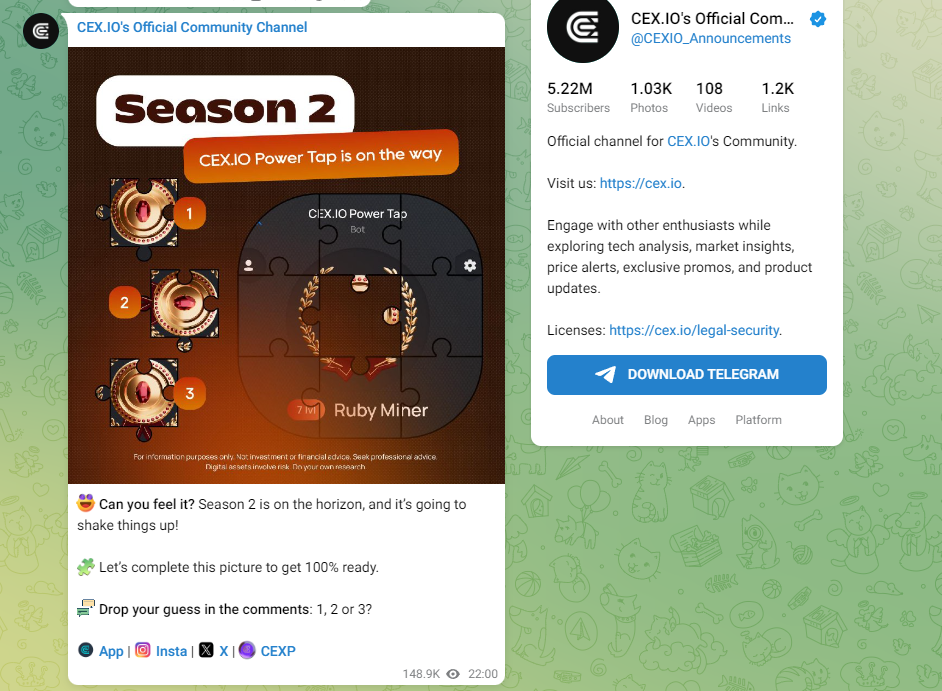Open the Apps footer menu item
The image size is (942, 691).
click(701, 420)
